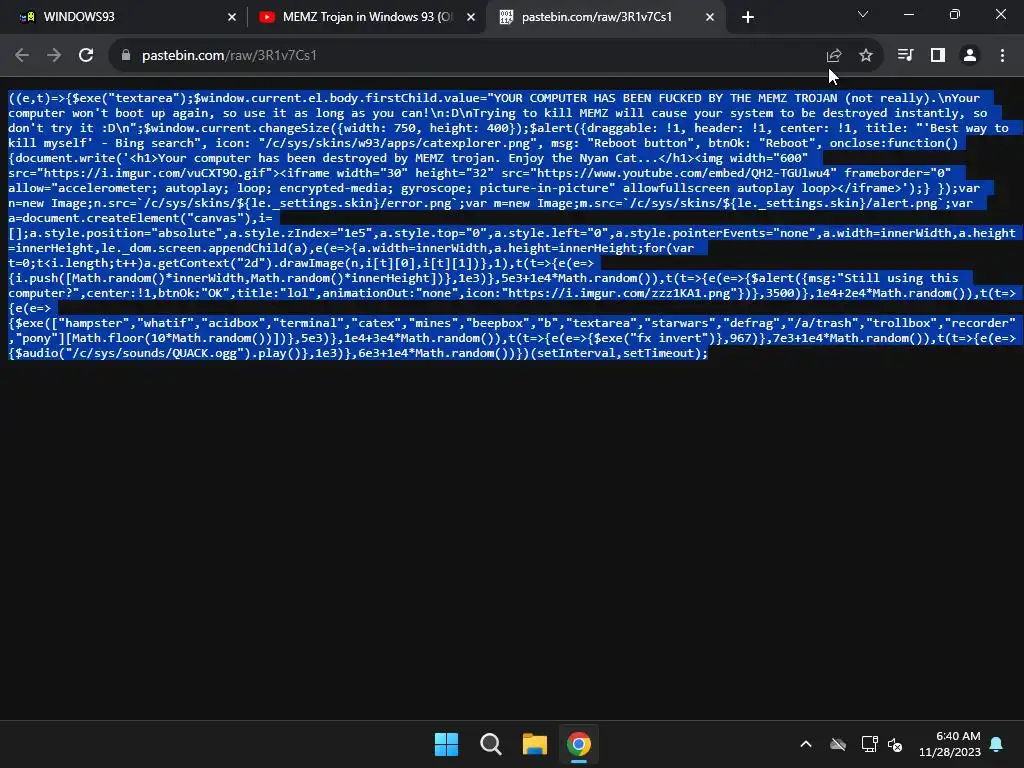The height and width of the screenshot is (768, 1024).
Task: Open the tab search dropdown
Action: 863,14
